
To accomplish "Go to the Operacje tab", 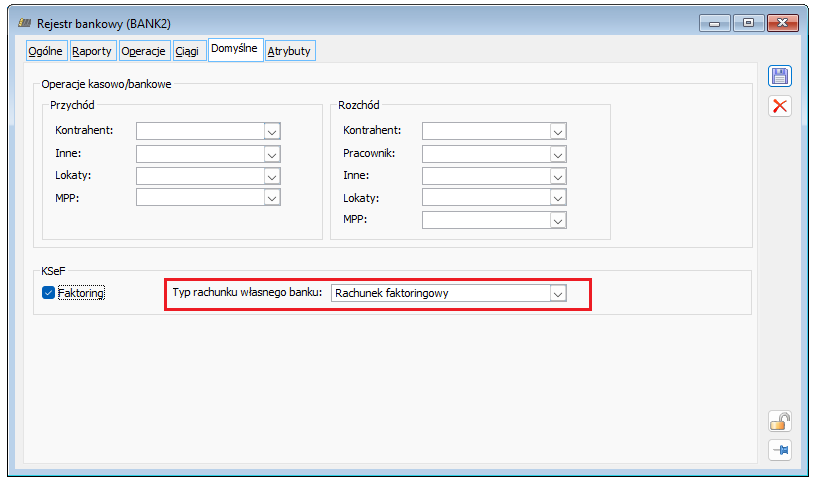I will coord(144,51).
